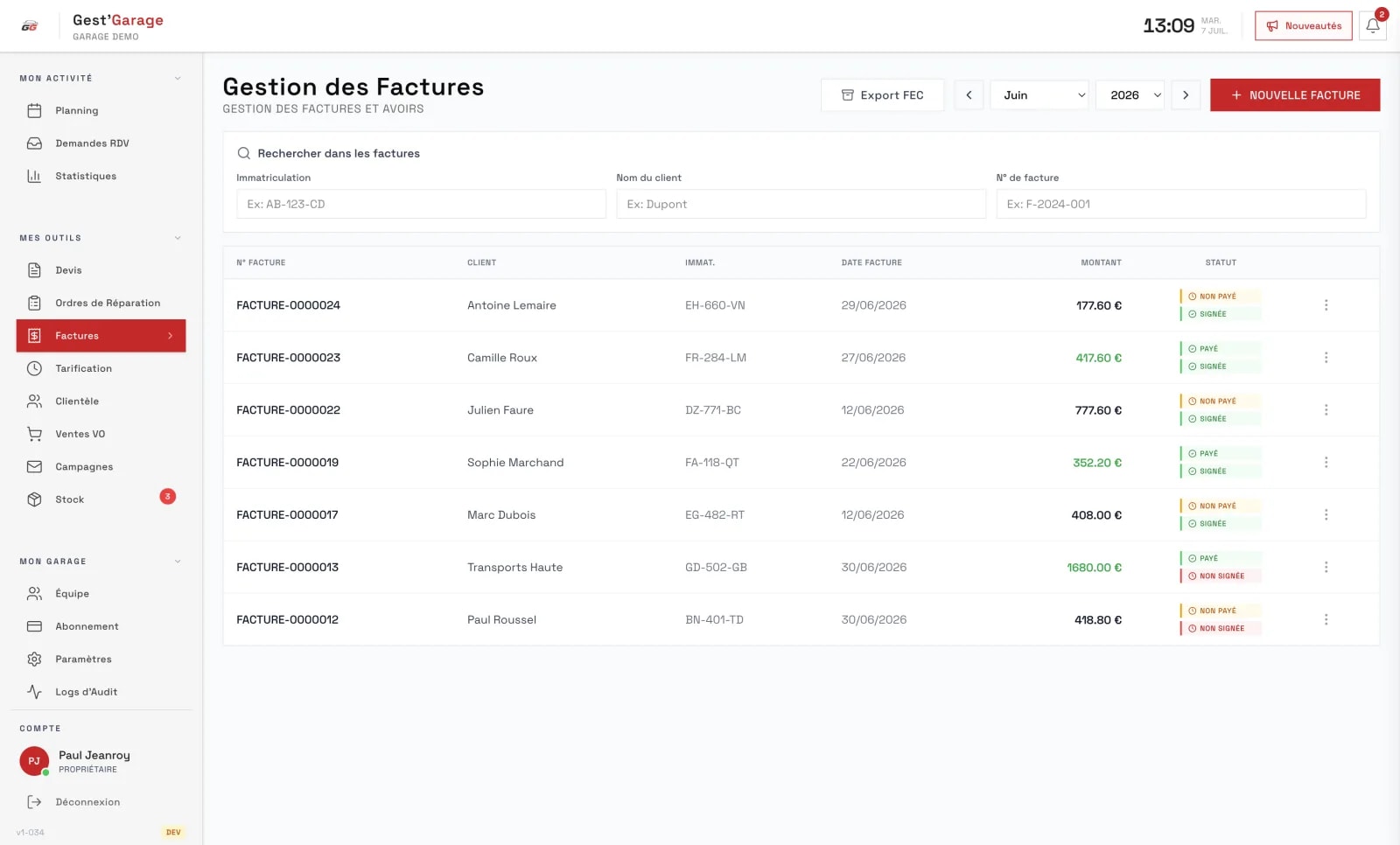Click the Paramètres gear icon
Viewport: 1400px width, 845px height.
coord(34,660)
